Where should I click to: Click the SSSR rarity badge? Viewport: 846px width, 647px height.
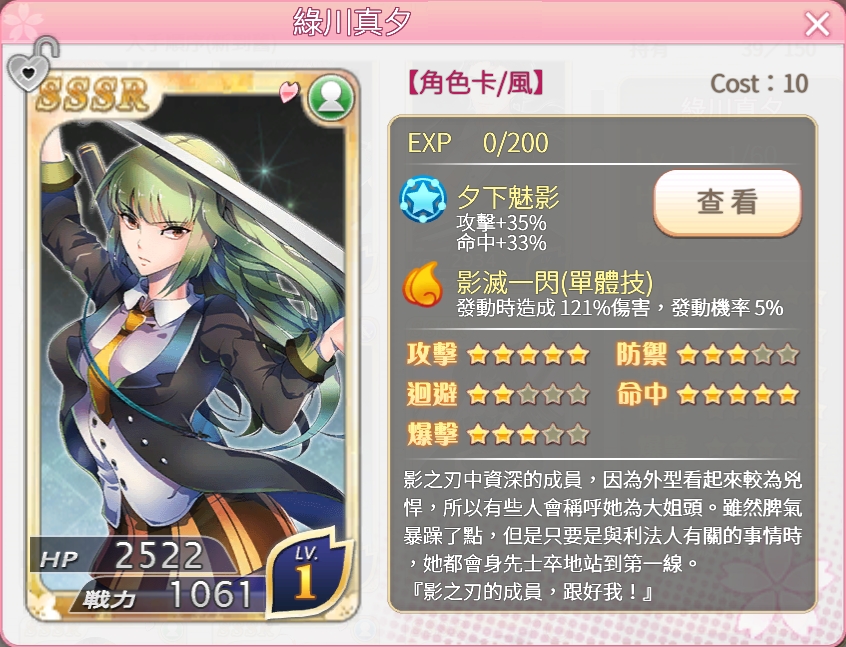(x=92, y=94)
